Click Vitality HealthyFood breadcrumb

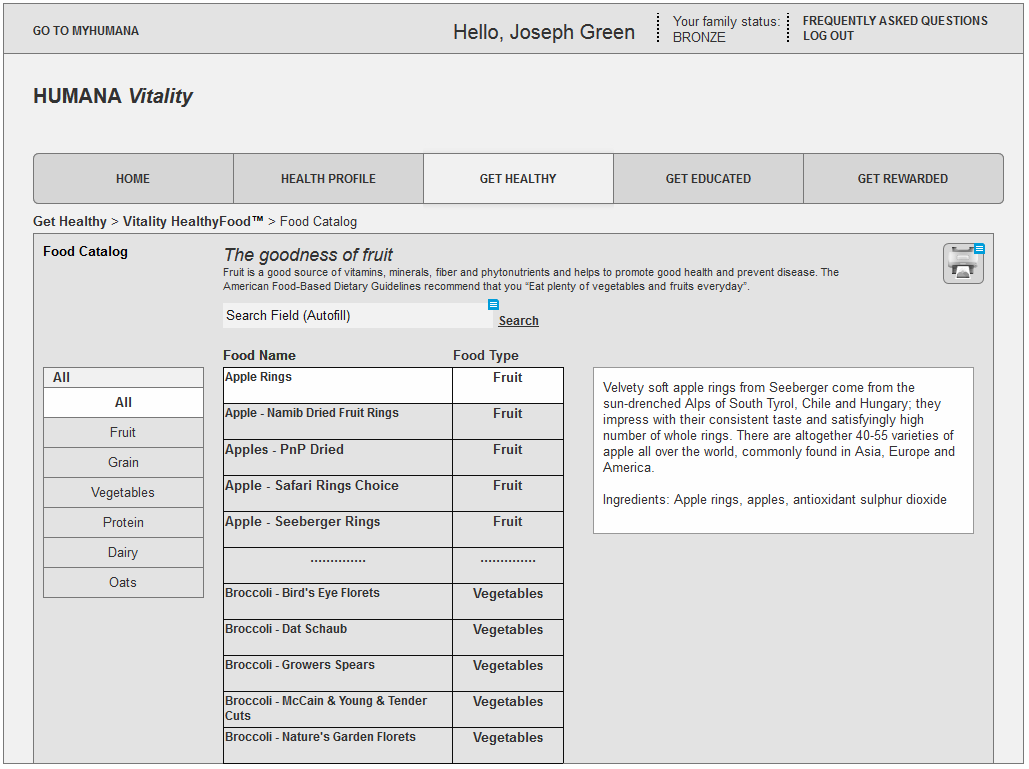click(x=193, y=222)
